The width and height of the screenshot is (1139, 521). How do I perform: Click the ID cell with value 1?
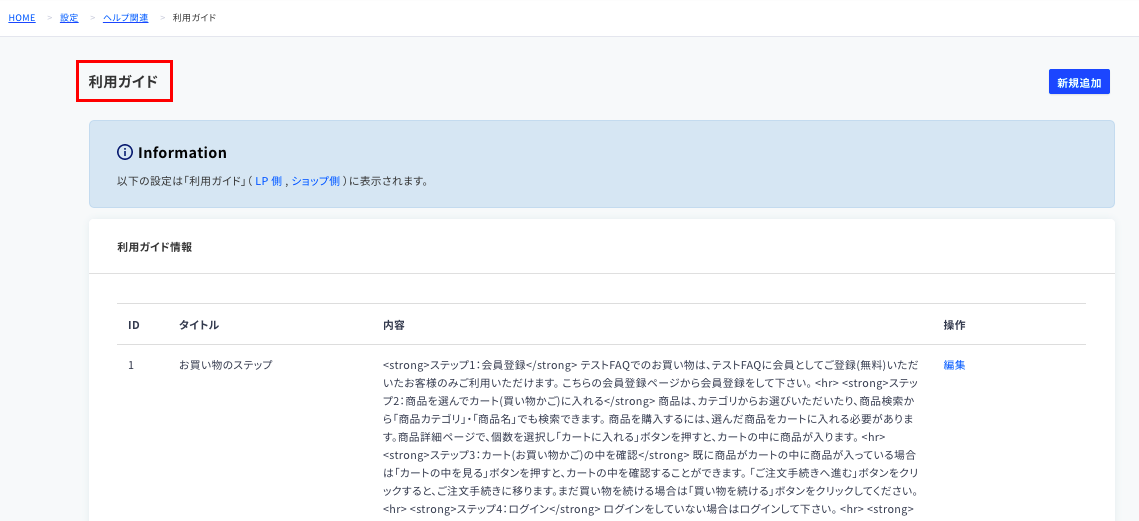tap(131, 365)
